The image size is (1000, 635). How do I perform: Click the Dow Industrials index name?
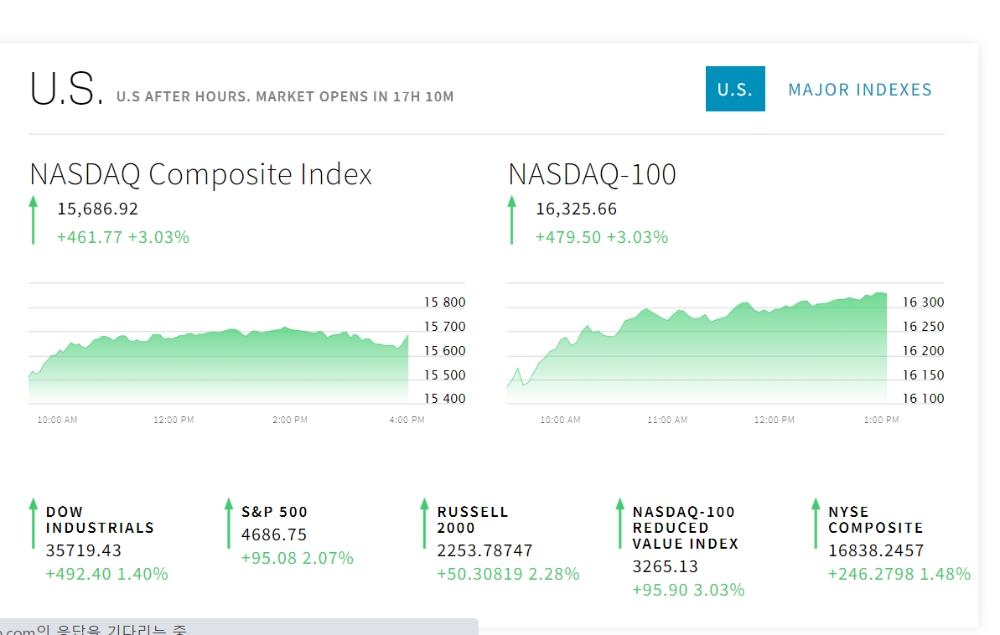tap(100, 520)
